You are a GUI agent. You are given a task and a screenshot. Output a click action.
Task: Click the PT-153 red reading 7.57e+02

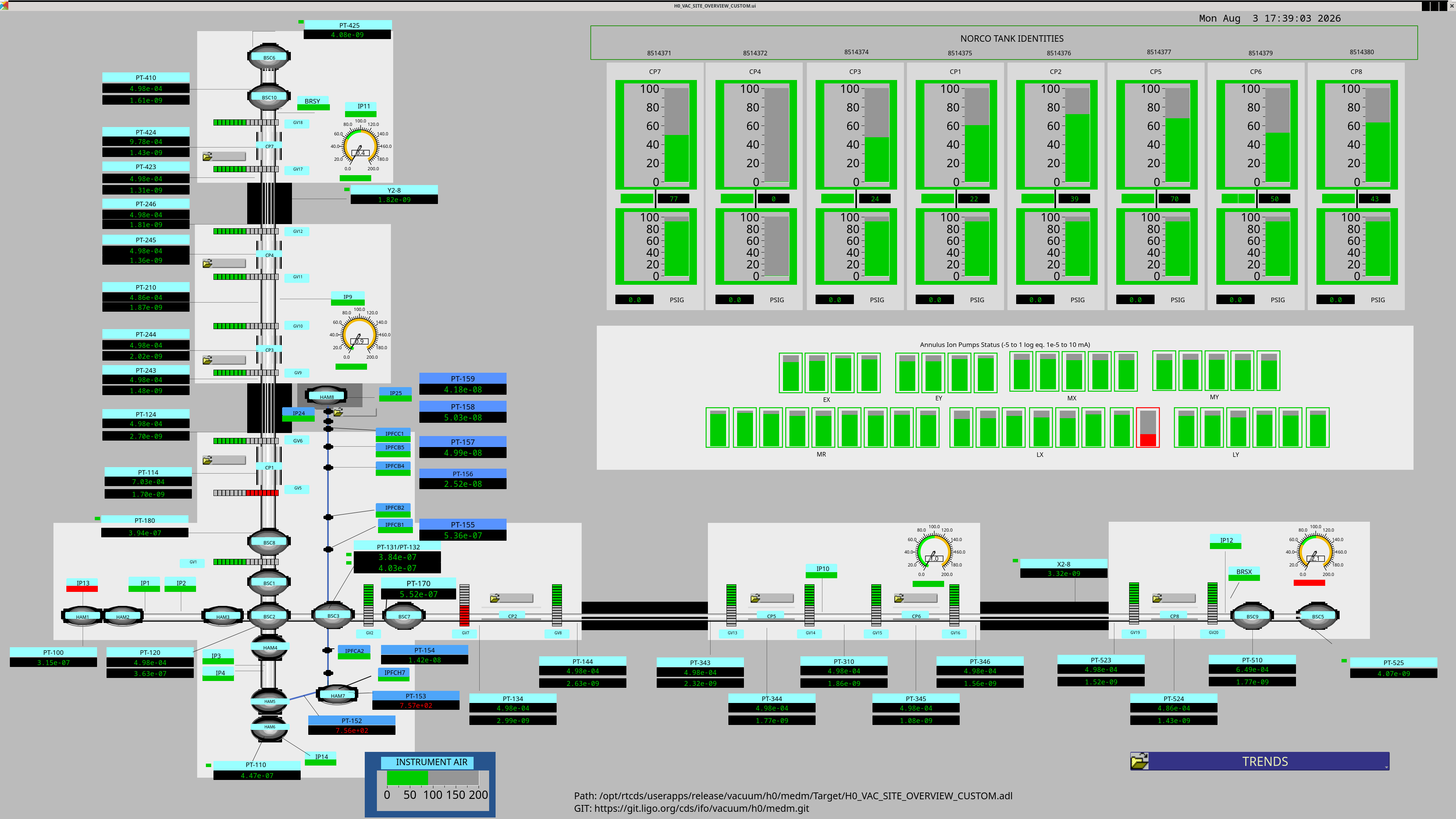pyautogui.click(x=416, y=705)
